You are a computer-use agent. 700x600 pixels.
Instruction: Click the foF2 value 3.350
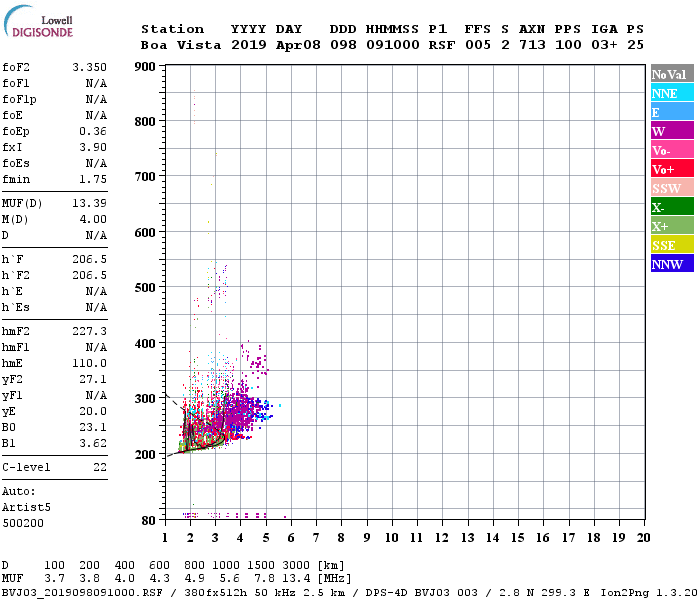[x=90, y=67]
